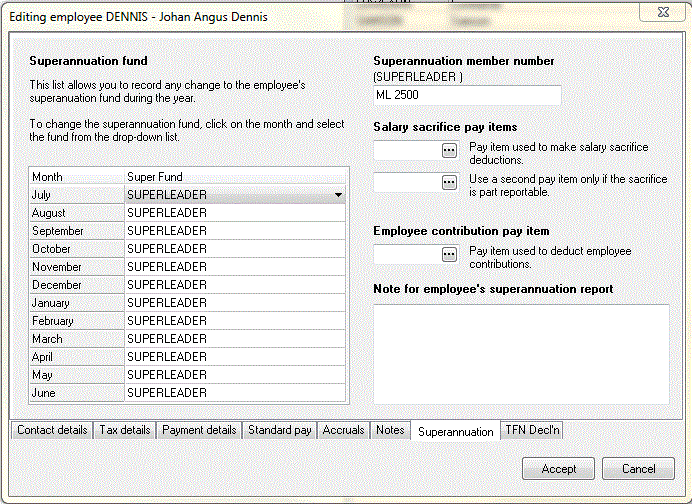Click the employee contribution pay item field
Screen dimensions: 692x504
click(407, 254)
